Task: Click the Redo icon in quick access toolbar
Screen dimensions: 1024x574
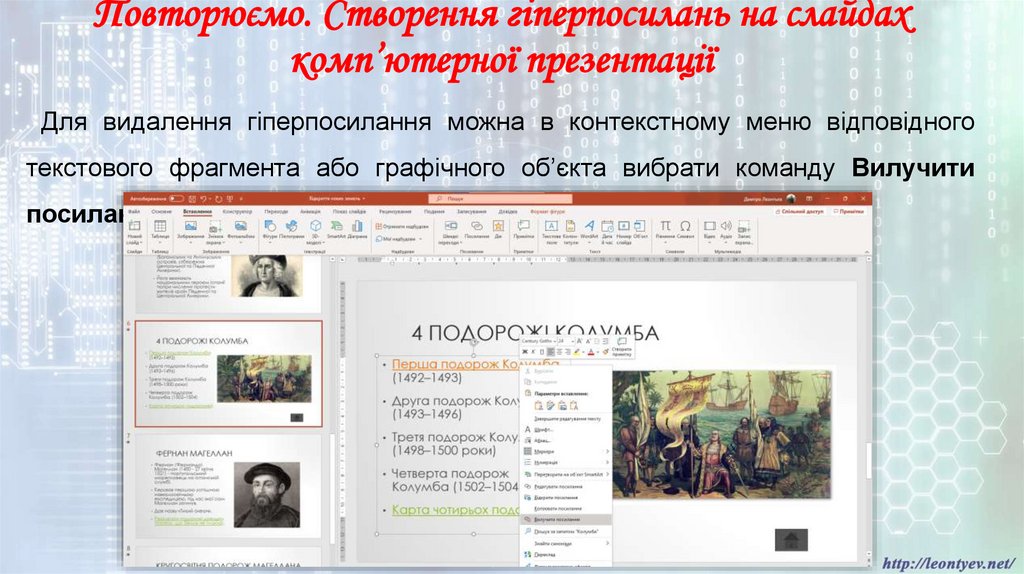Action: (x=219, y=199)
